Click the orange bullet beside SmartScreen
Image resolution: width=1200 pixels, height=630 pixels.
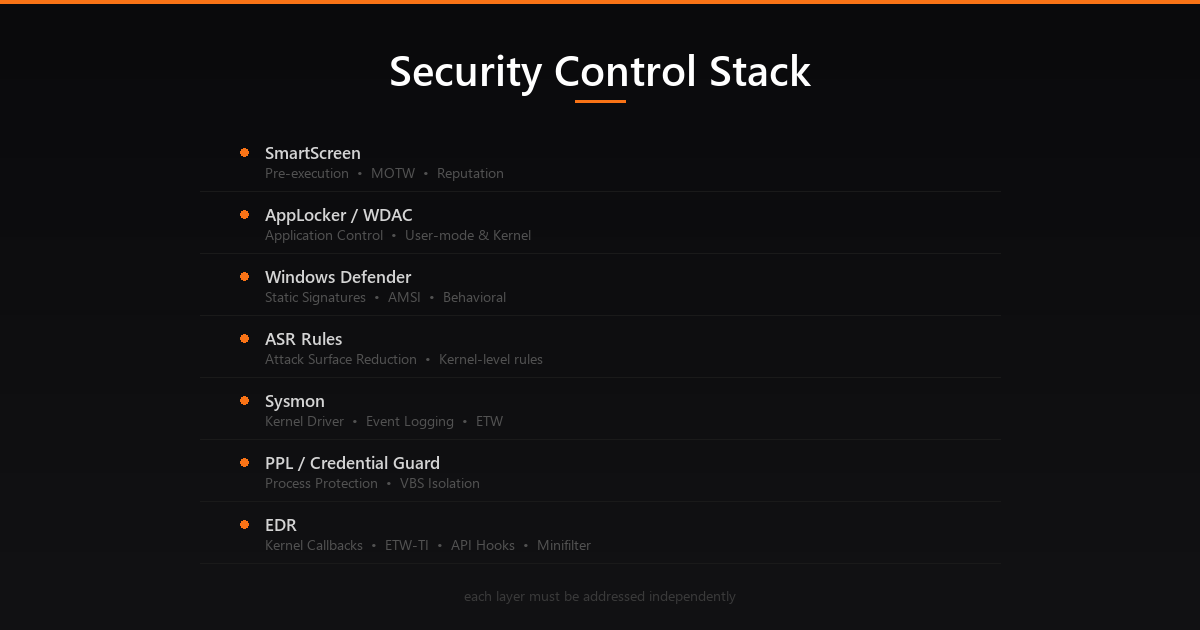(x=244, y=153)
